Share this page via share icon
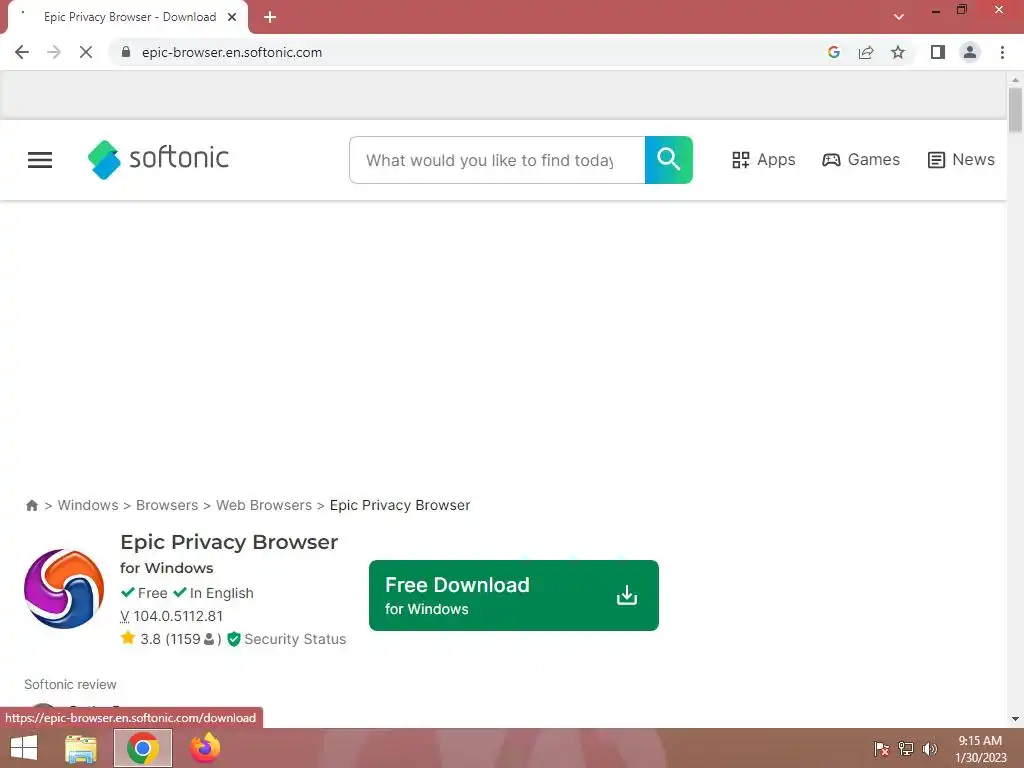Viewport: 1024px width, 768px height. [x=866, y=52]
